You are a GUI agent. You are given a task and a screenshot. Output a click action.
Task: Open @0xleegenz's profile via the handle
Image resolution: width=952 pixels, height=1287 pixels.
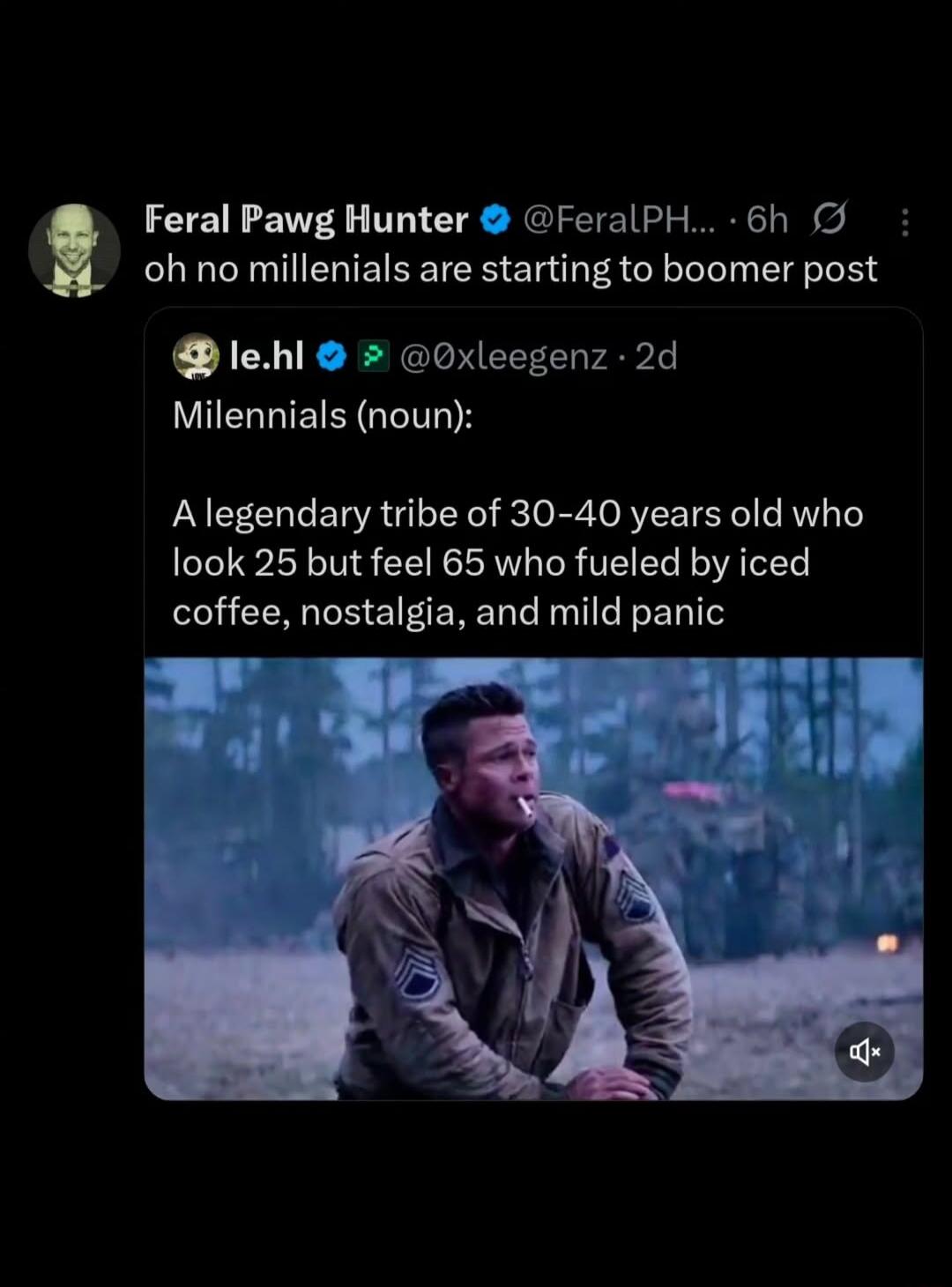coord(505,355)
